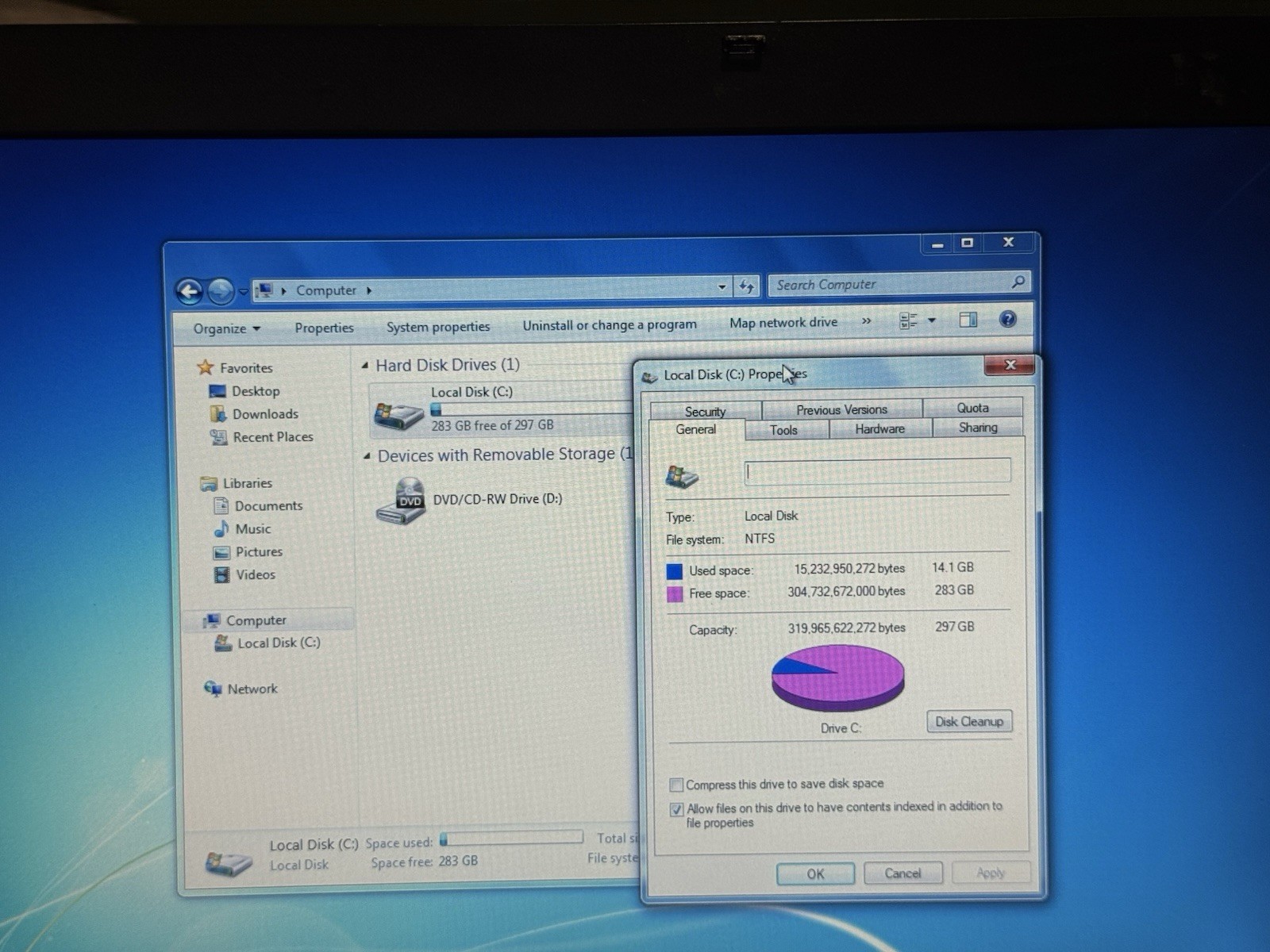Viewport: 1270px width, 952px height.
Task: Click the Local Disk (C:) usage bar
Action: click(532, 409)
